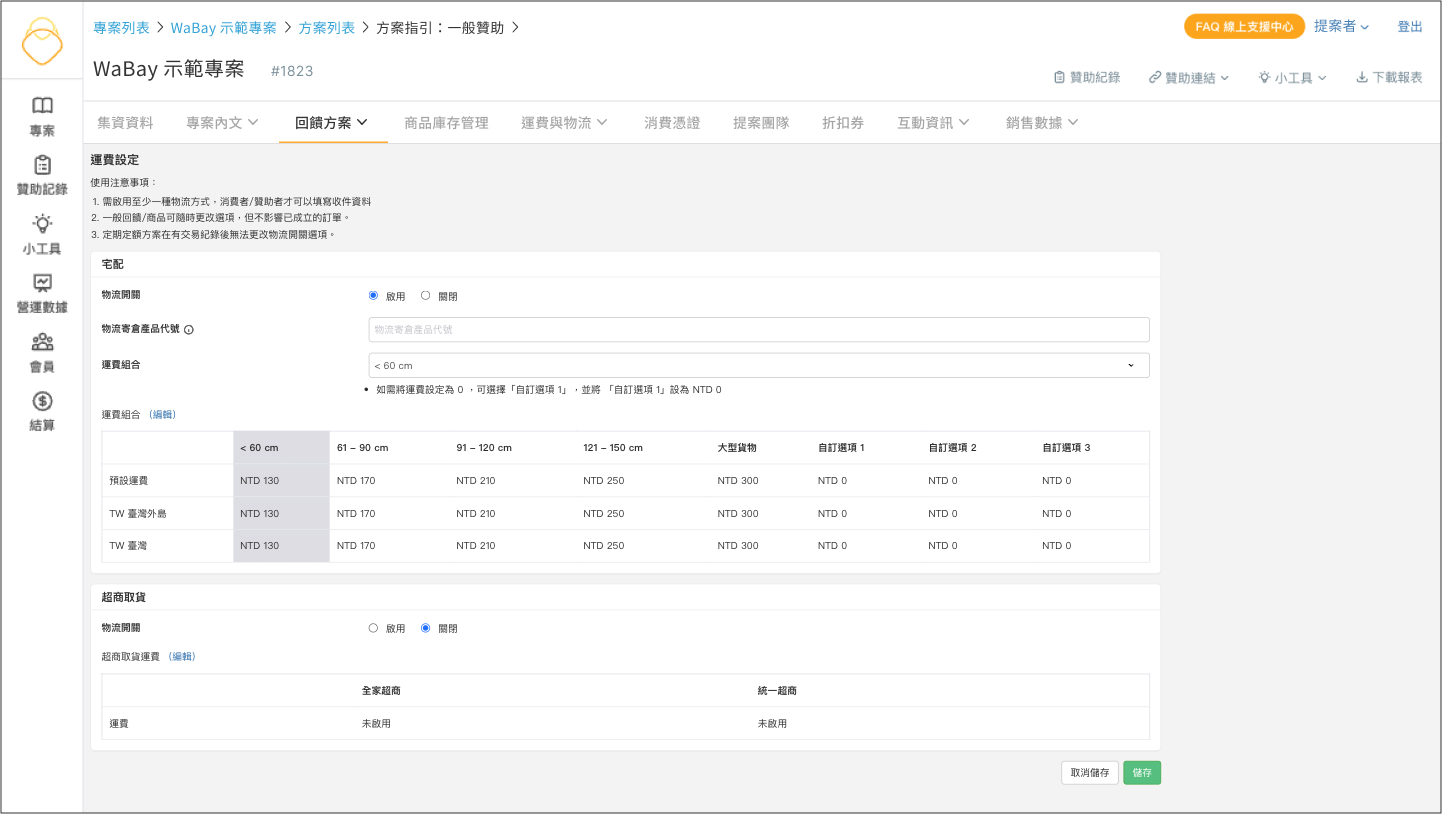Click the 自訂選項 3 column header
The image size is (1442, 814).
pyautogui.click(x=1066, y=448)
